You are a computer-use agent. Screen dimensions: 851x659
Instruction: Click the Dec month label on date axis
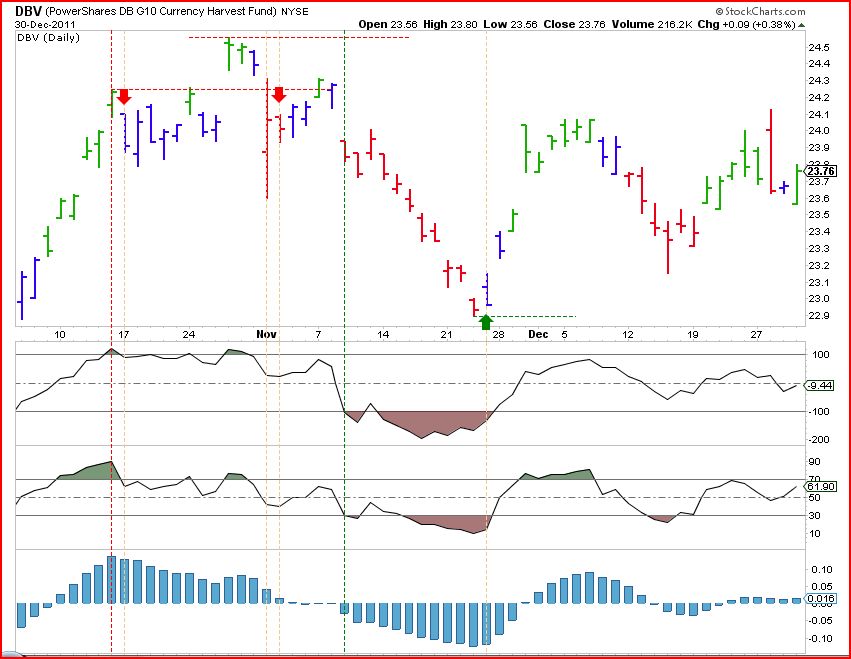[538, 334]
